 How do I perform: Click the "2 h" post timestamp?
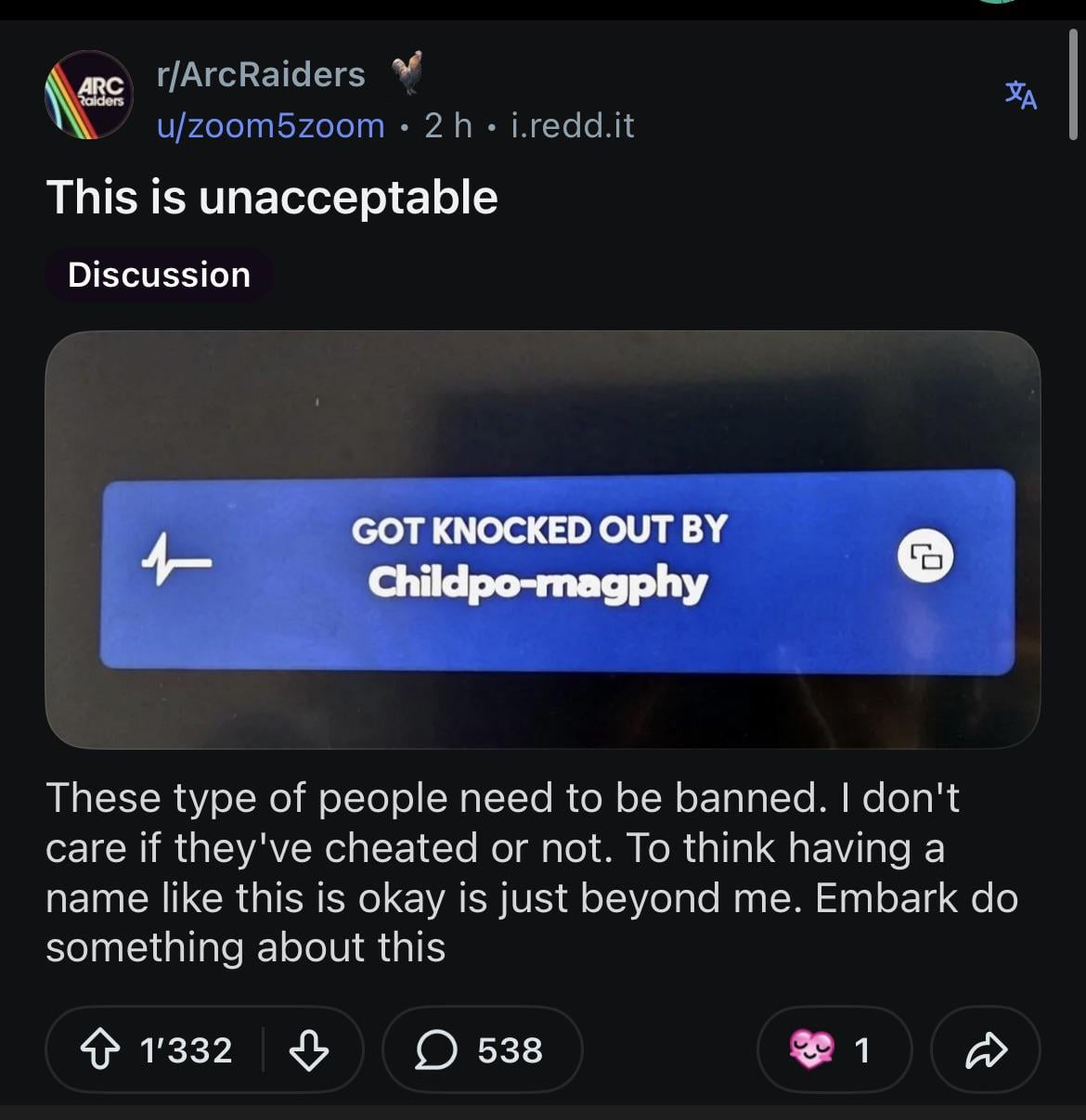coord(448,125)
